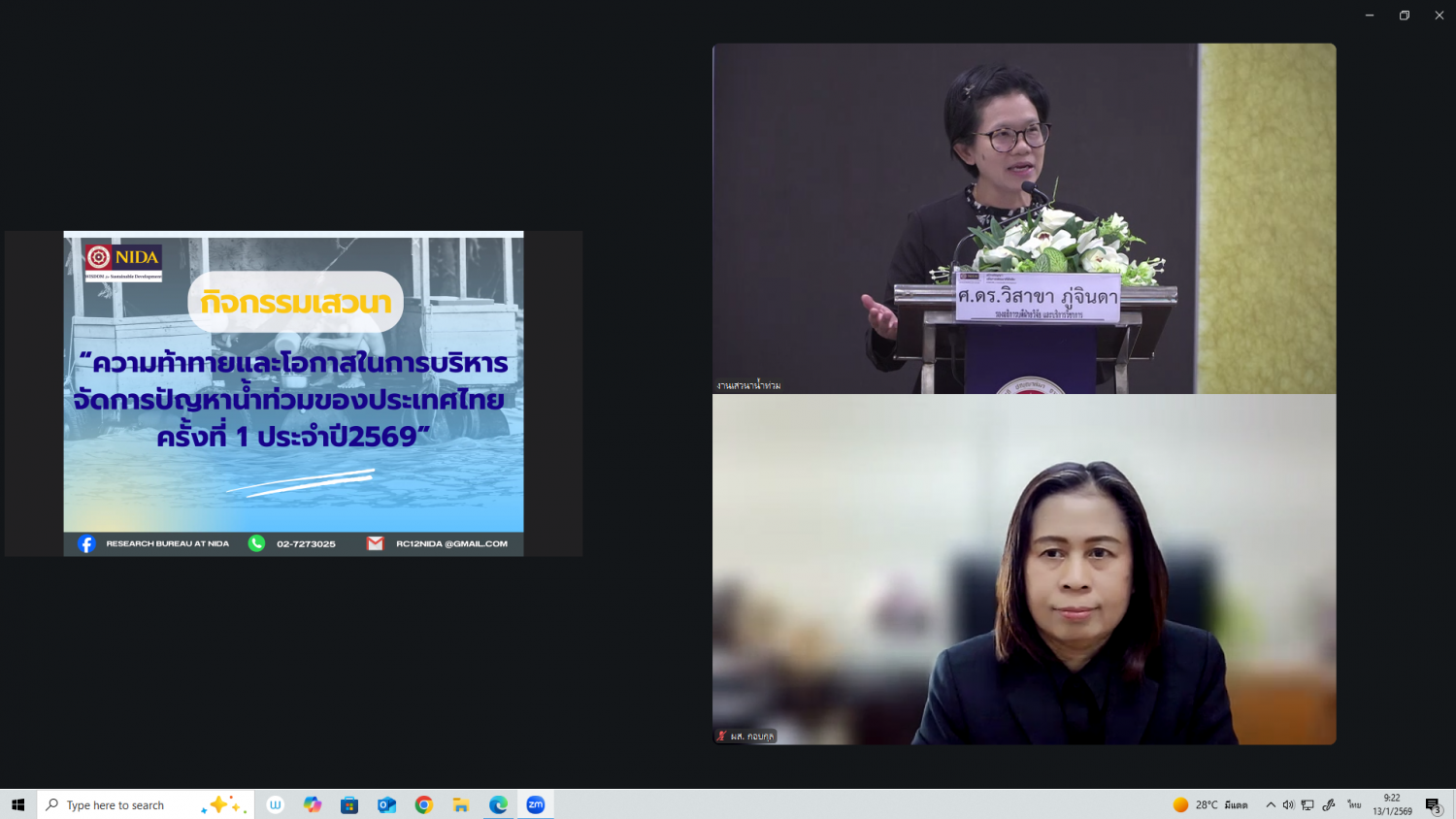Open File Explorer from the taskbar

pos(461,804)
